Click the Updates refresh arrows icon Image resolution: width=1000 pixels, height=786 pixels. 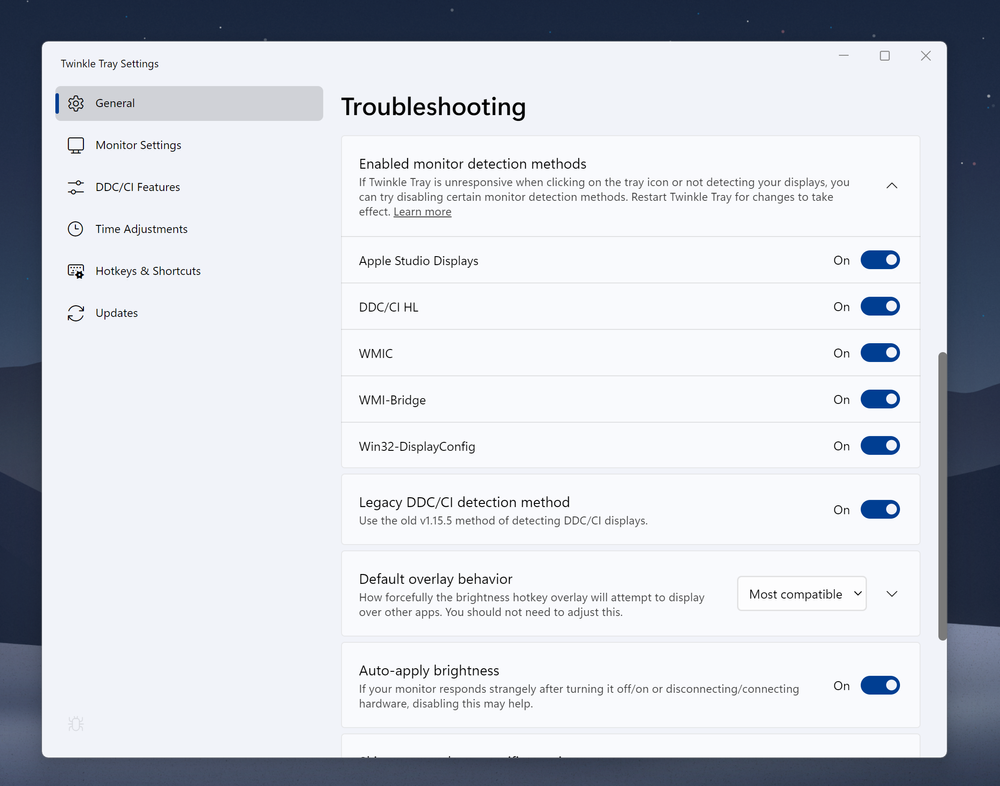76,313
